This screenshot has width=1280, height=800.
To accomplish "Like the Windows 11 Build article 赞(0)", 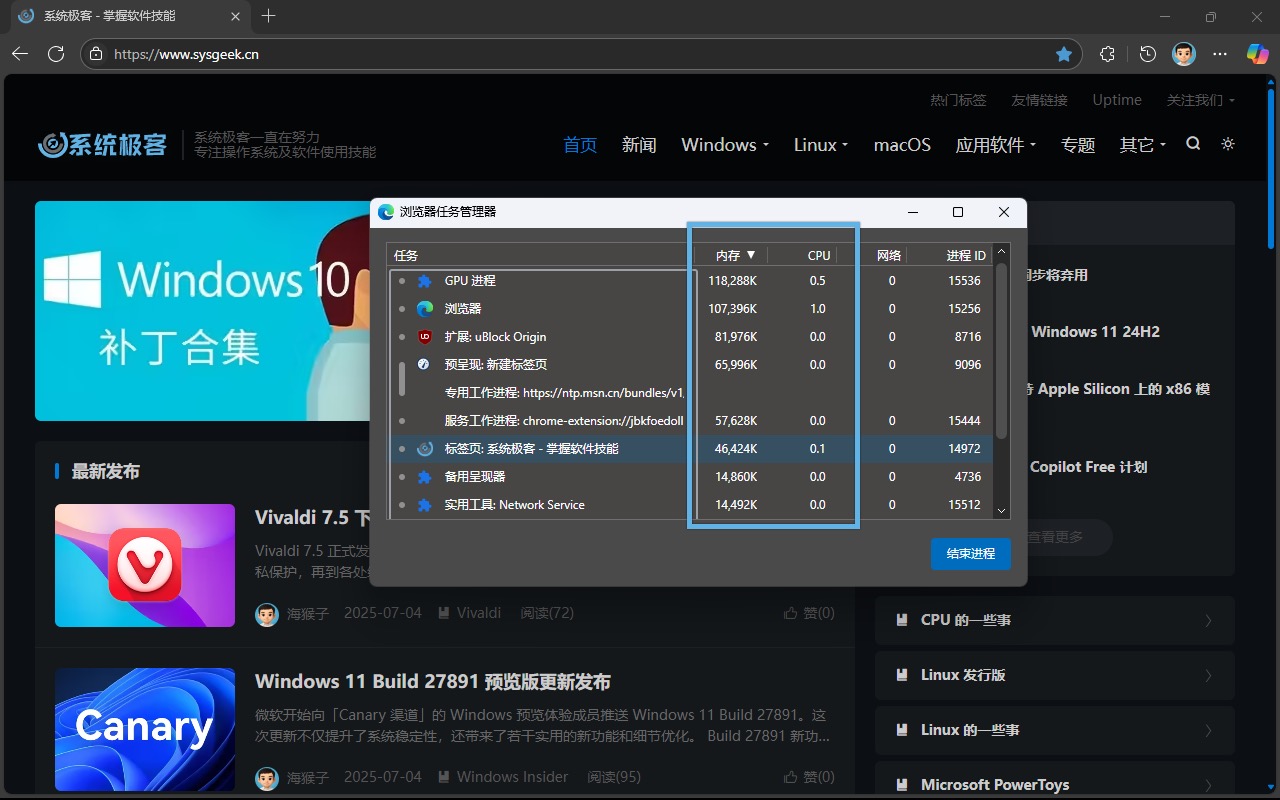I will 809,776.
